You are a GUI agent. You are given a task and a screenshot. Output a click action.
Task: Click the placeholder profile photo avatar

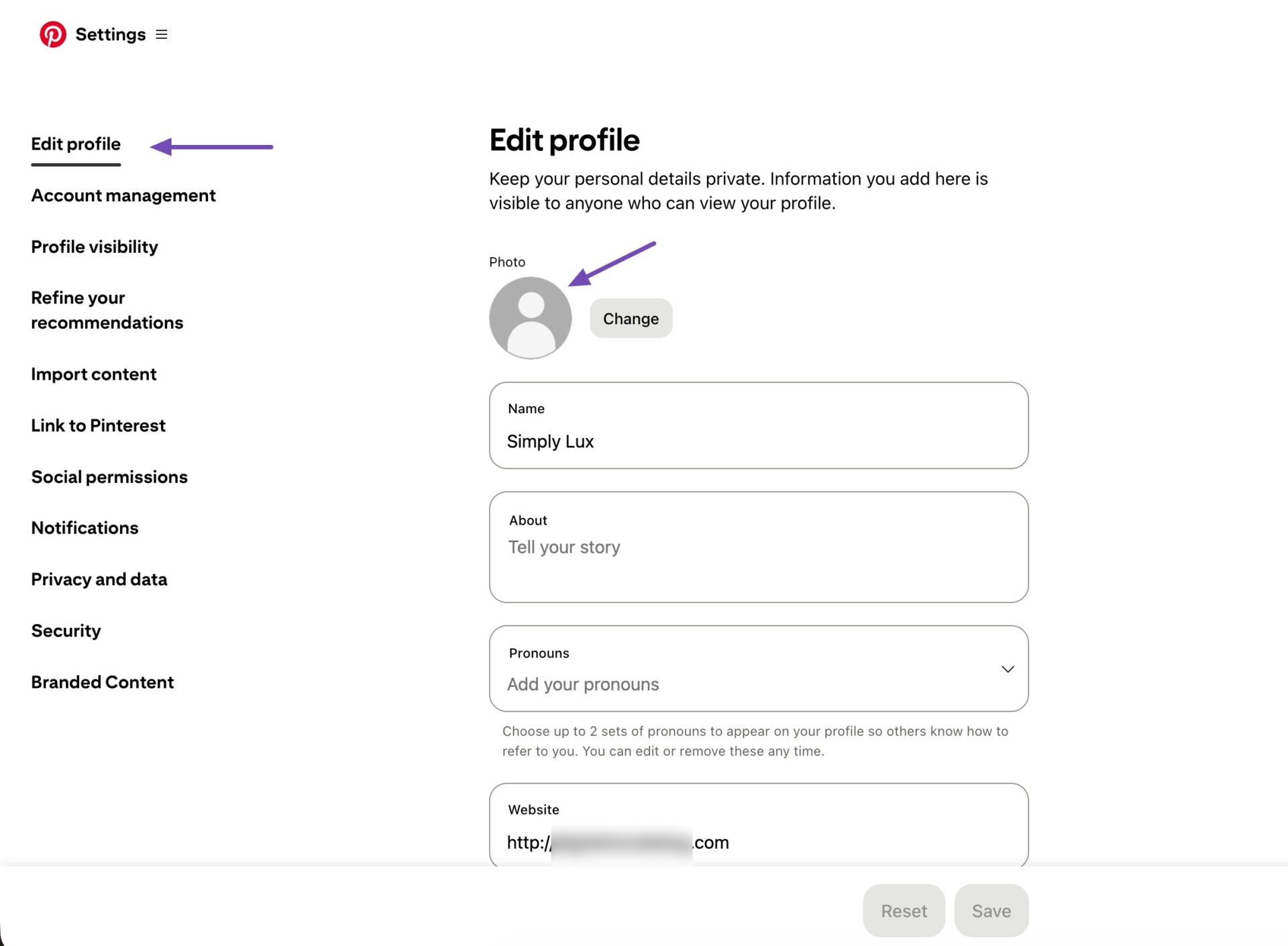530,317
